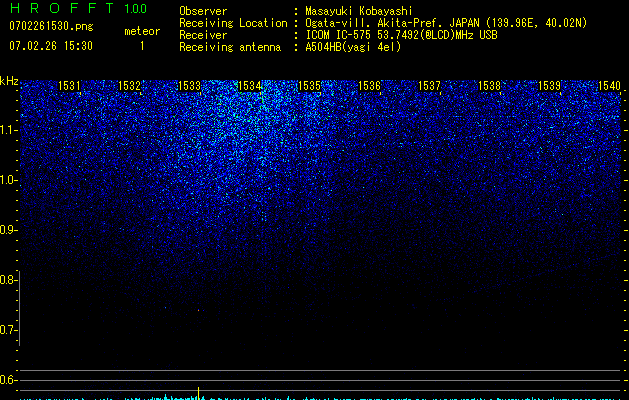Click the HROFFT 1.0.0 title text

pyautogui.click(x=78, y=8)
